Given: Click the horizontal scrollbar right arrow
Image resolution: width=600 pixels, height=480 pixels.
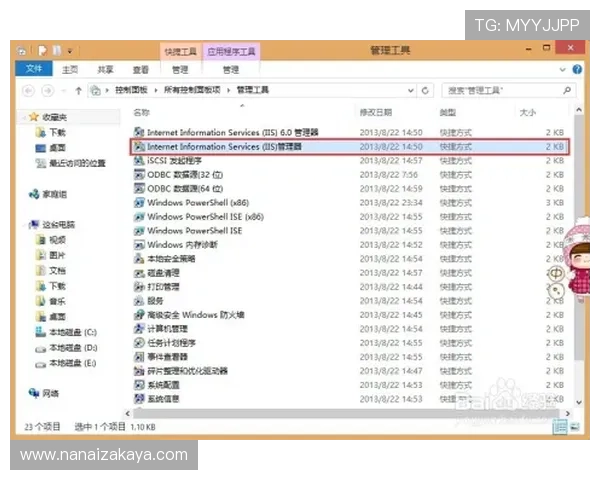Looking at the screenshot, I should click(568, 413).
